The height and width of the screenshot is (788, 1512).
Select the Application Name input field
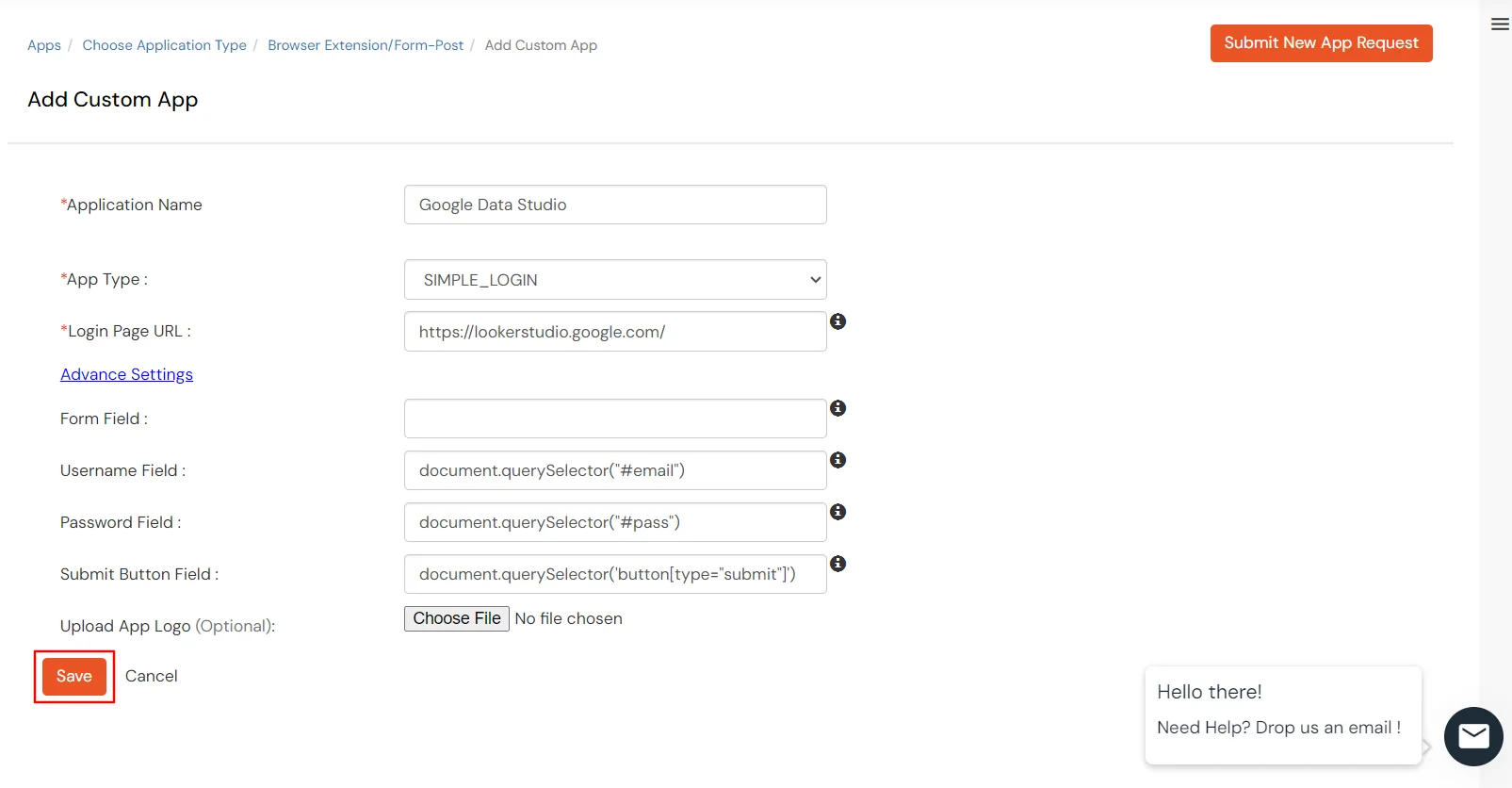point(614,205)
